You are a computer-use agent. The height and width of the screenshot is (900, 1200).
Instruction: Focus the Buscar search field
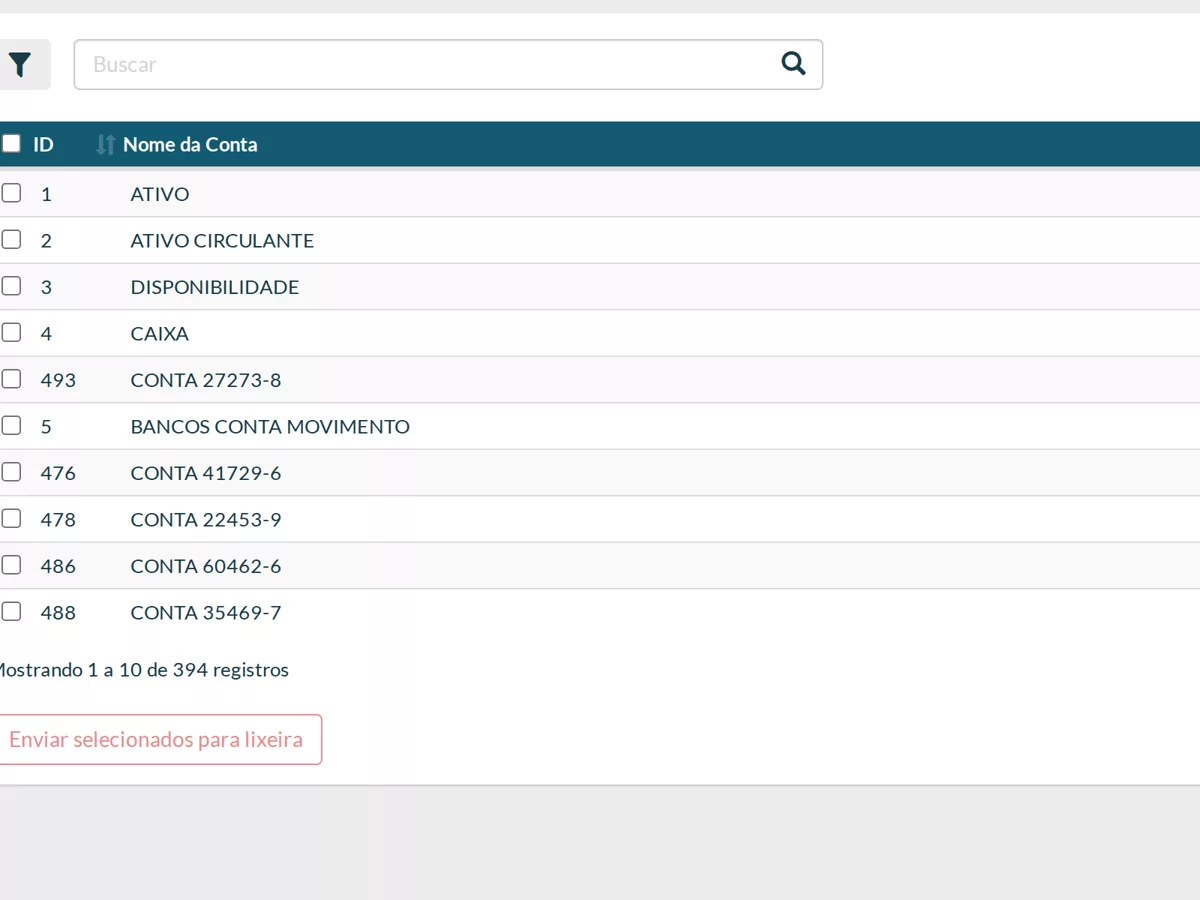[448, 65]
